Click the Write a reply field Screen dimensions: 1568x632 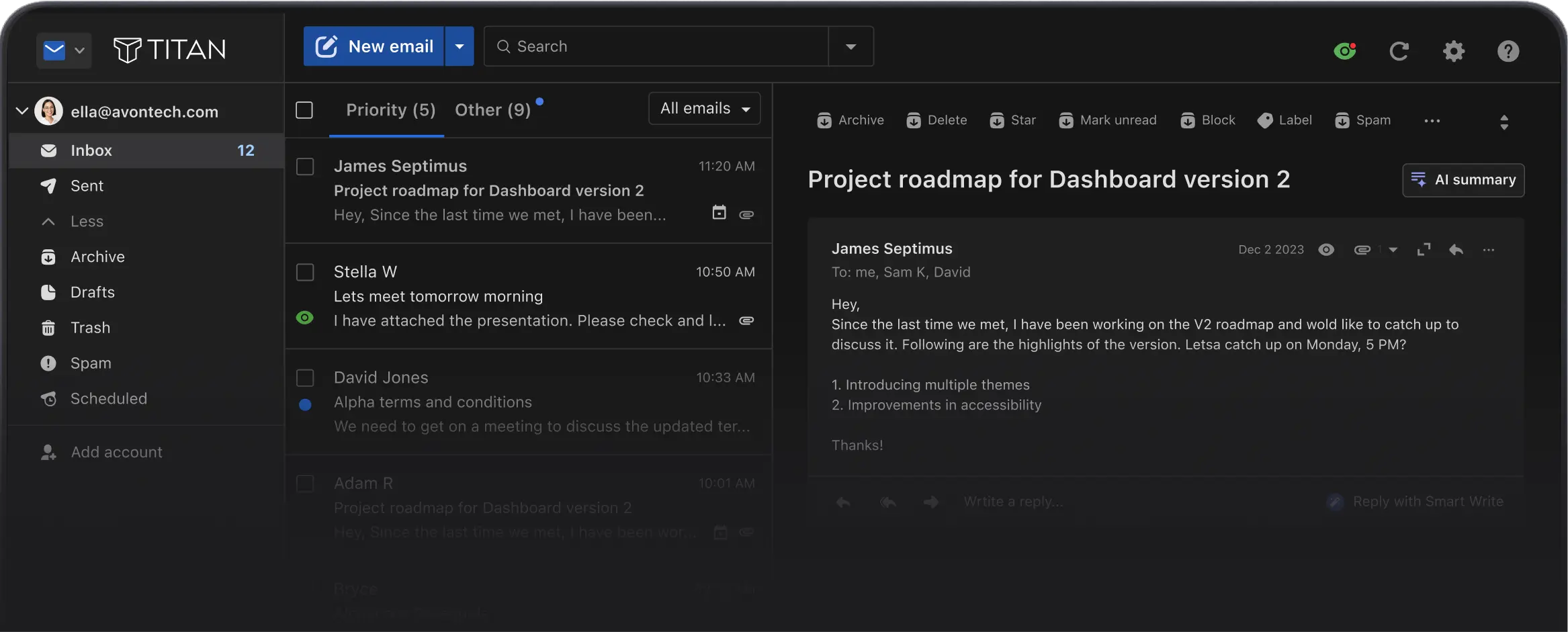[x=1014, y=502]
